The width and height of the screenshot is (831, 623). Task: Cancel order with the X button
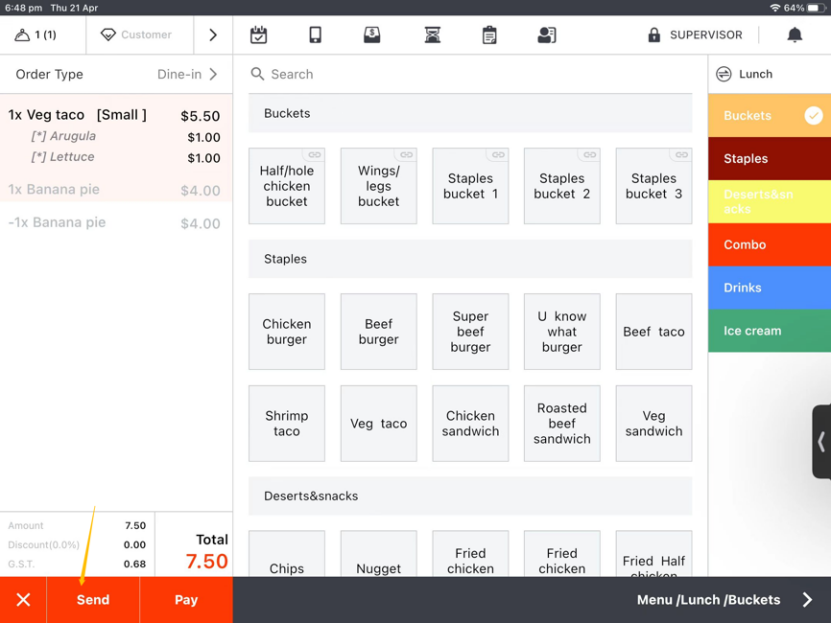23,600
